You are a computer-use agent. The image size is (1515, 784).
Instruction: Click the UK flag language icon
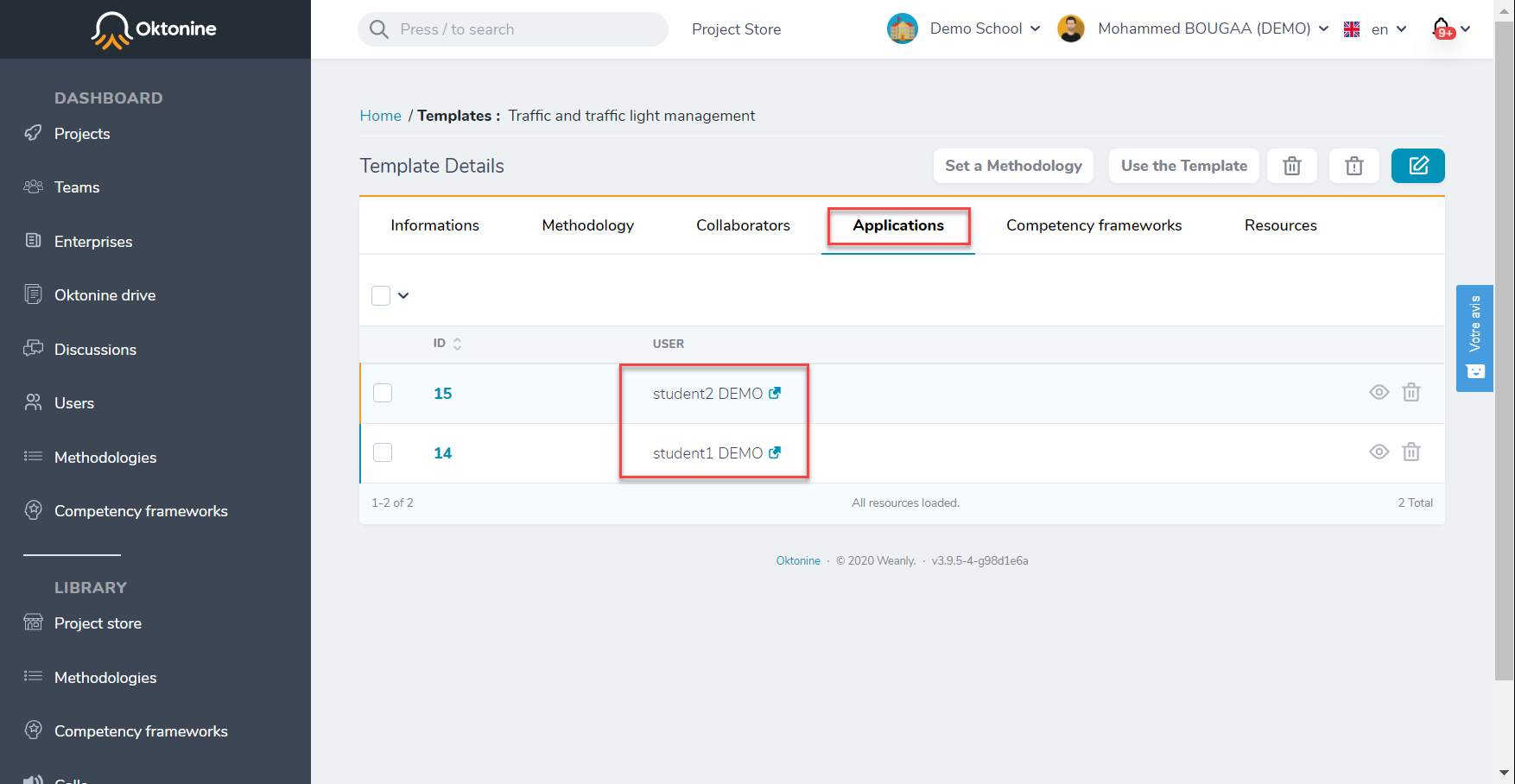click(1352, 29)
